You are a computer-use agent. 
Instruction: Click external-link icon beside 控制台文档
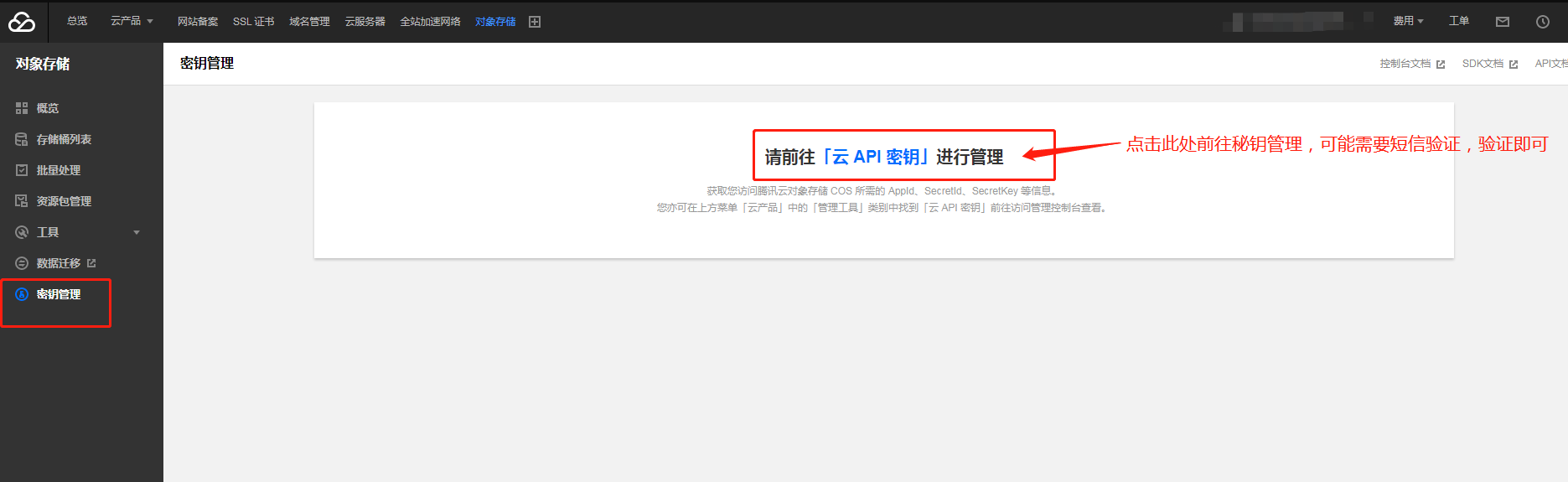pyautogui.click(x=1441, y=65)
